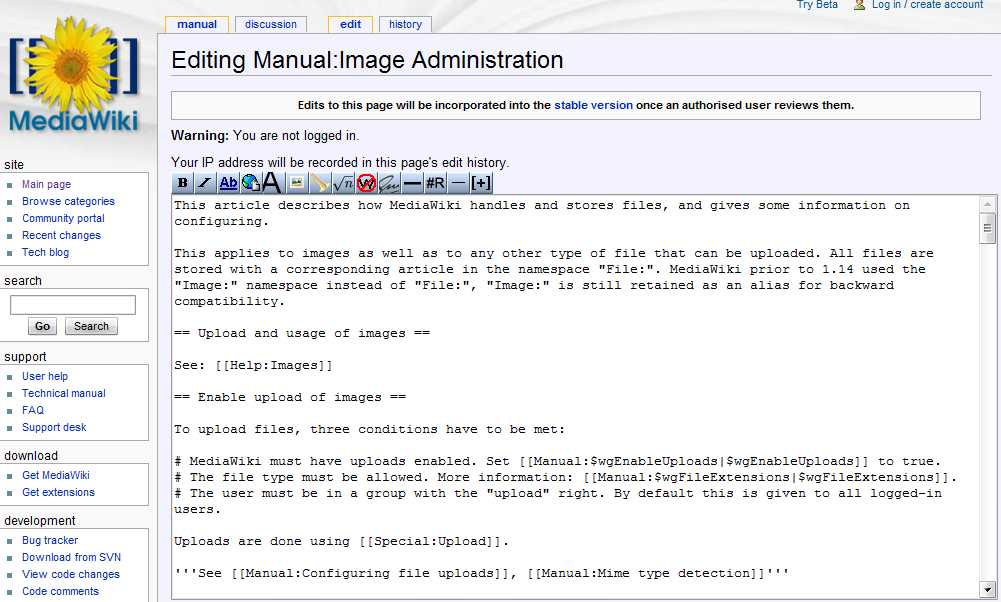Click the [+] toolbar icon
1001x602 pixels.
[x=481, y=183]
